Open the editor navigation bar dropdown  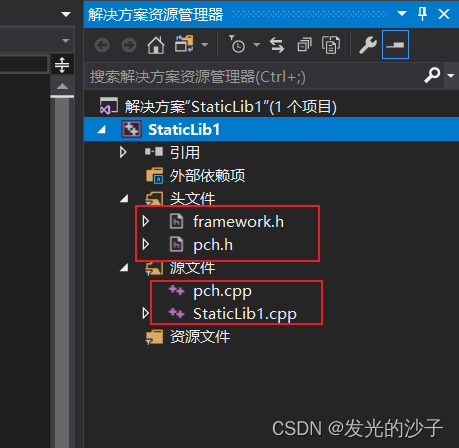click(x=65, y=41)
